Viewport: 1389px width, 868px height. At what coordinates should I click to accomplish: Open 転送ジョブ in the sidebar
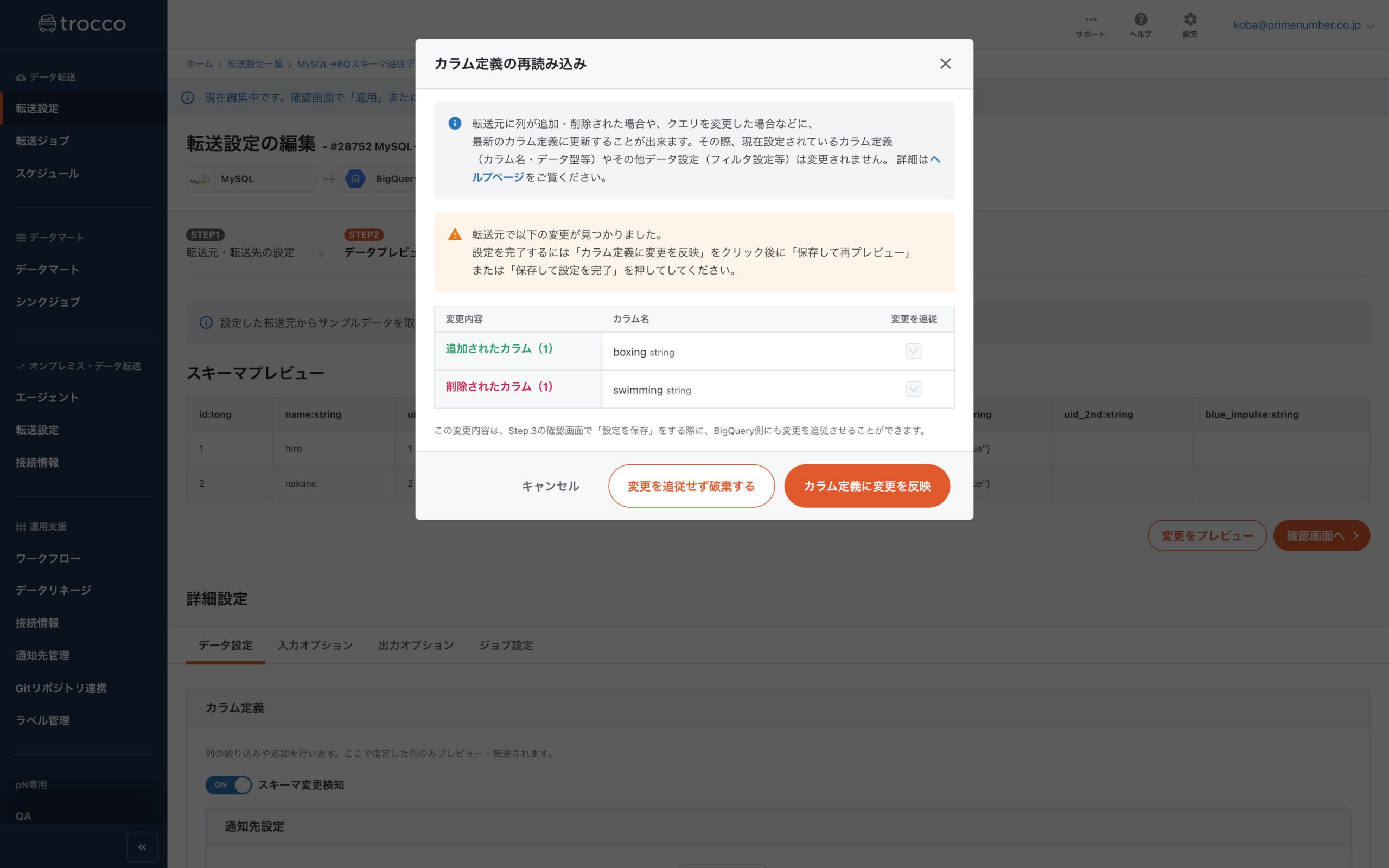click(x=42, y=141)
